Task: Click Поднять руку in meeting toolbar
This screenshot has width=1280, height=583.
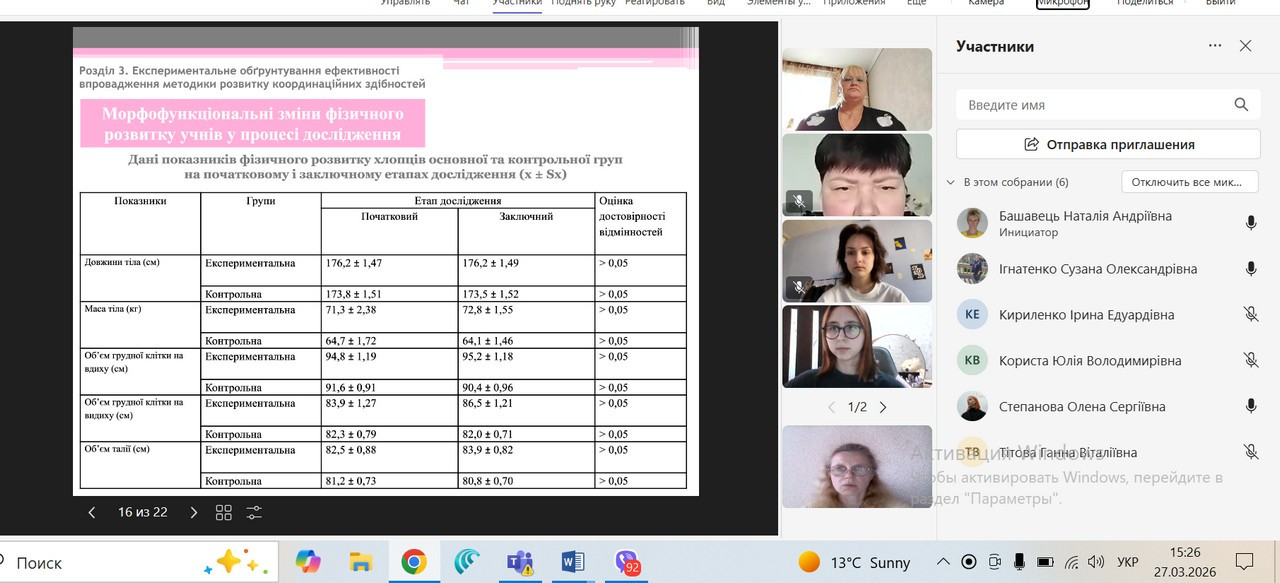Action: coord(583,3)
